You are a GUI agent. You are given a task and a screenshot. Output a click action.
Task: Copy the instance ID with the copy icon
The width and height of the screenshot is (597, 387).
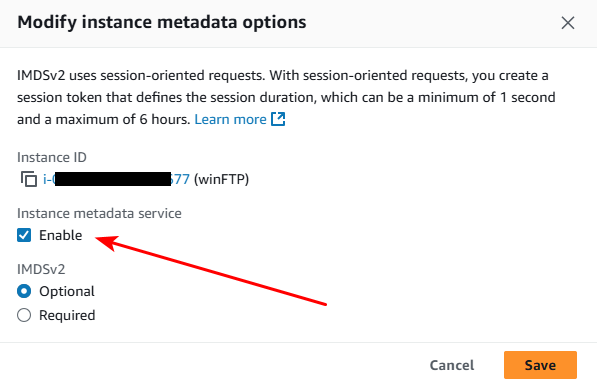pos(29,179)
